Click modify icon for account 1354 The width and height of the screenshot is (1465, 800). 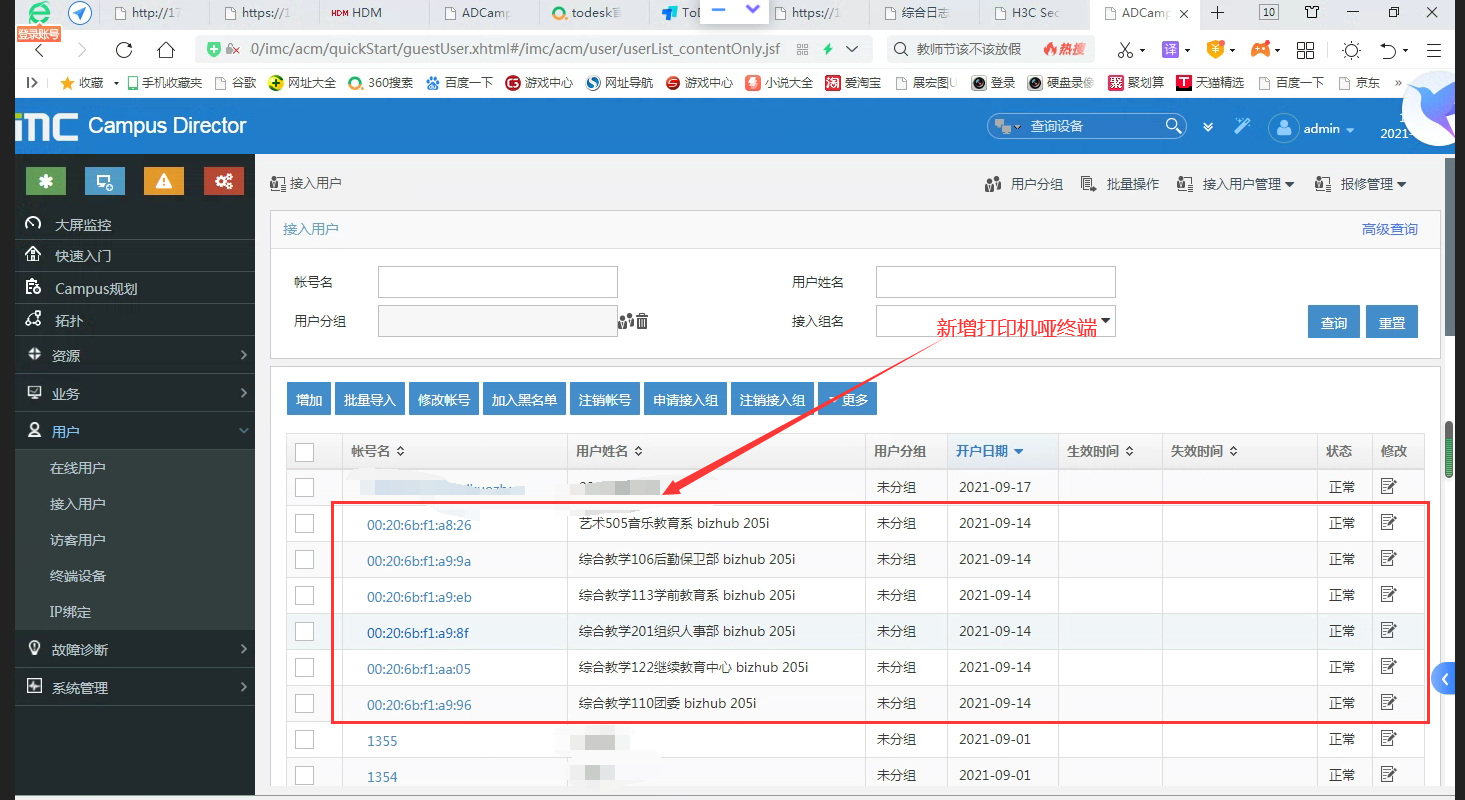(x=1388, y=774)
